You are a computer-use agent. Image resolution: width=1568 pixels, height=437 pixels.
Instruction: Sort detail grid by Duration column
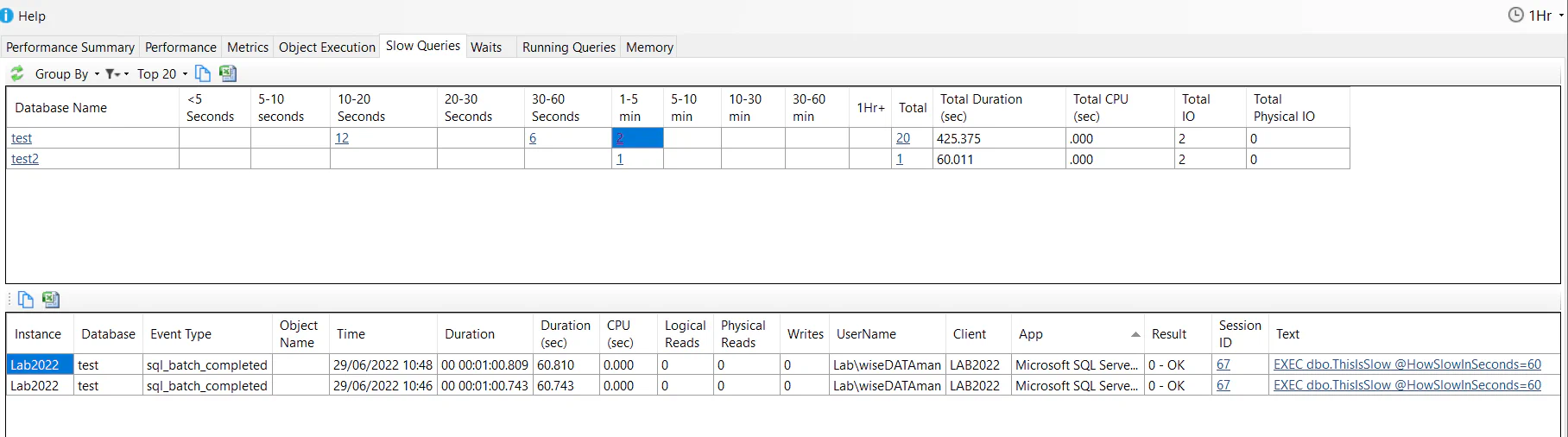pyautogui.click(x=485, y=334)
